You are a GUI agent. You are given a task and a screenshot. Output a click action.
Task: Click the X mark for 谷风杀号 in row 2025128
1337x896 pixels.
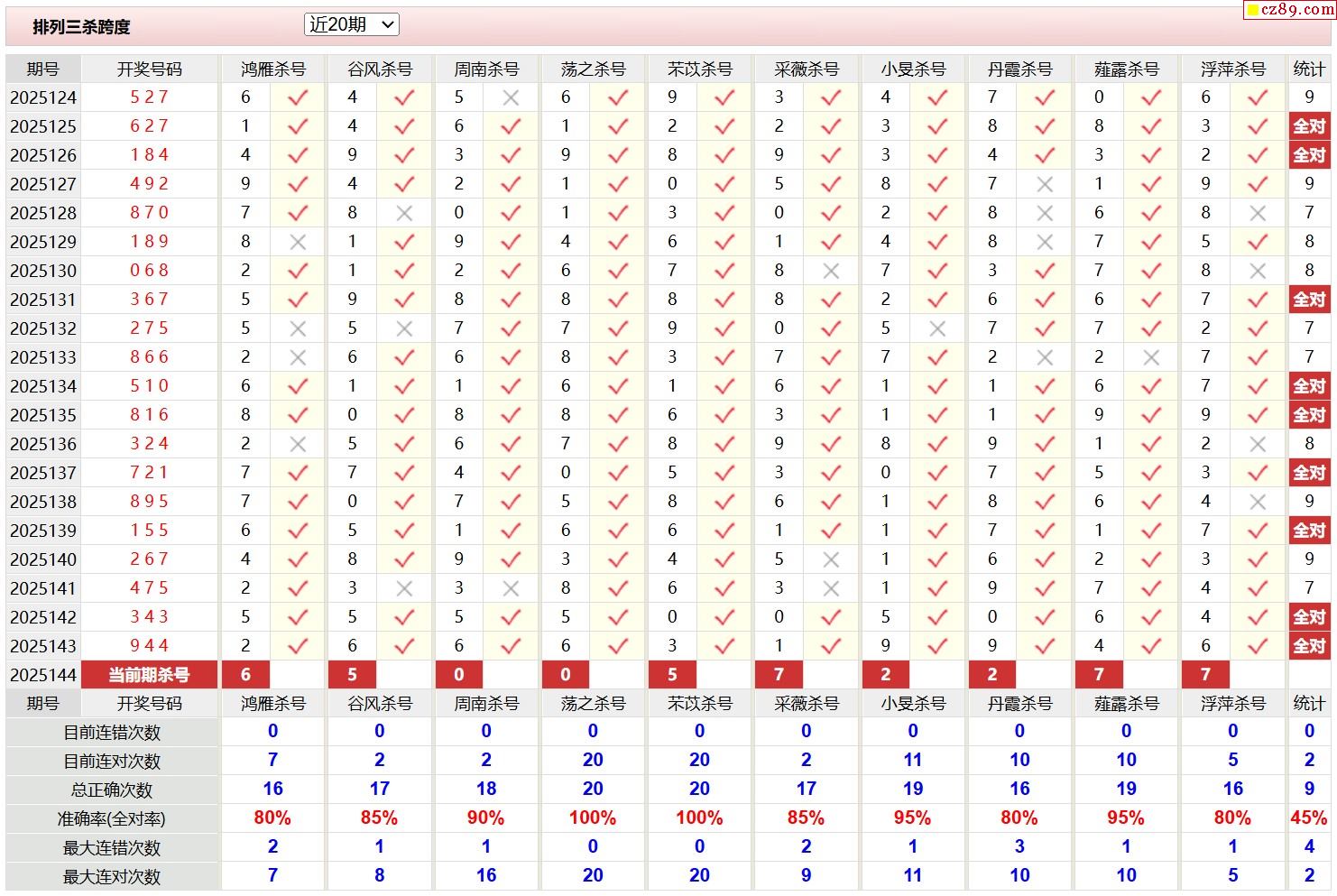point(404,213)
